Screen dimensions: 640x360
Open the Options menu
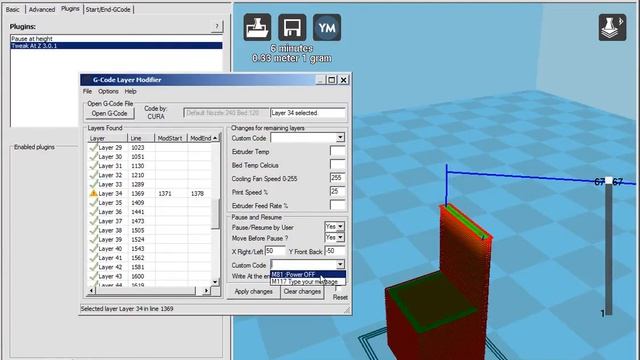[x=108, y=91]
